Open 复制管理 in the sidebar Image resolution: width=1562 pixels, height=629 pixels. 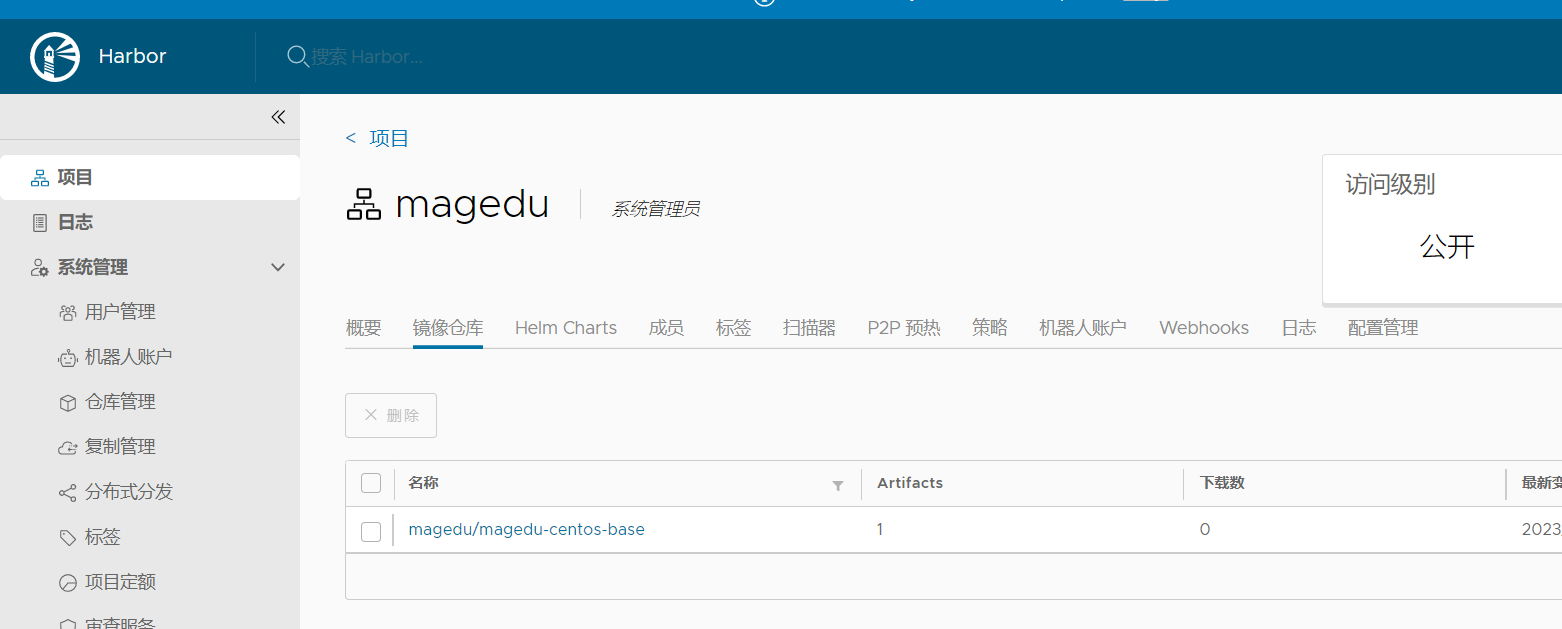tap(120, 448)
